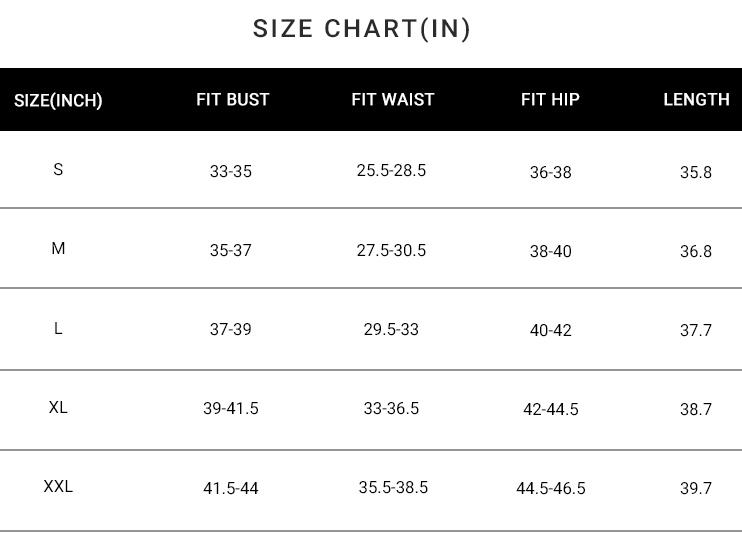Select the SIZE(INCH) column header
The height and width of the screenshot is (551, 742).
(58, 100)
